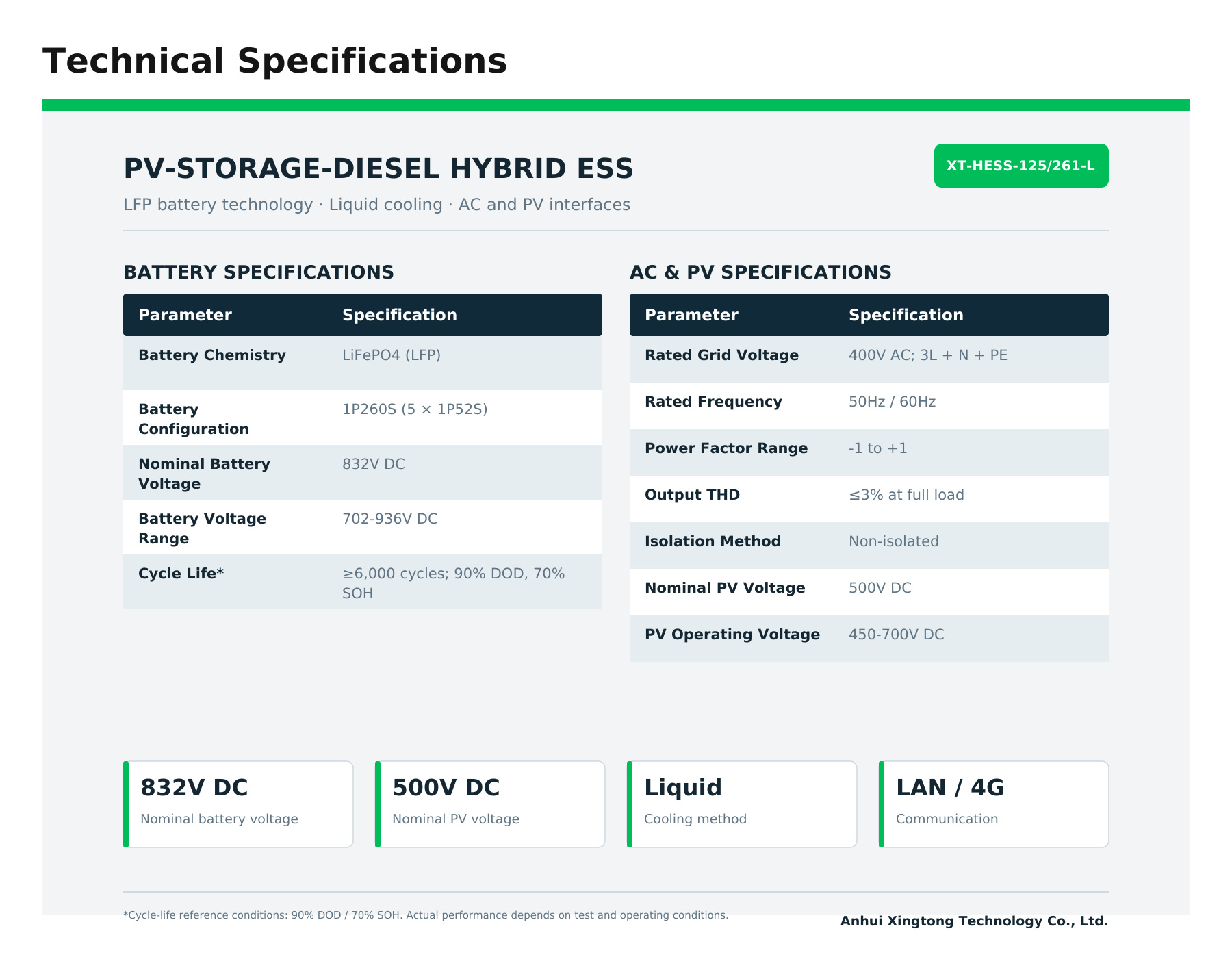Click the '500V DC' nominal PV voltage card
The height and width of the screenshot is (972, 1232).
[x=490, y=804]
